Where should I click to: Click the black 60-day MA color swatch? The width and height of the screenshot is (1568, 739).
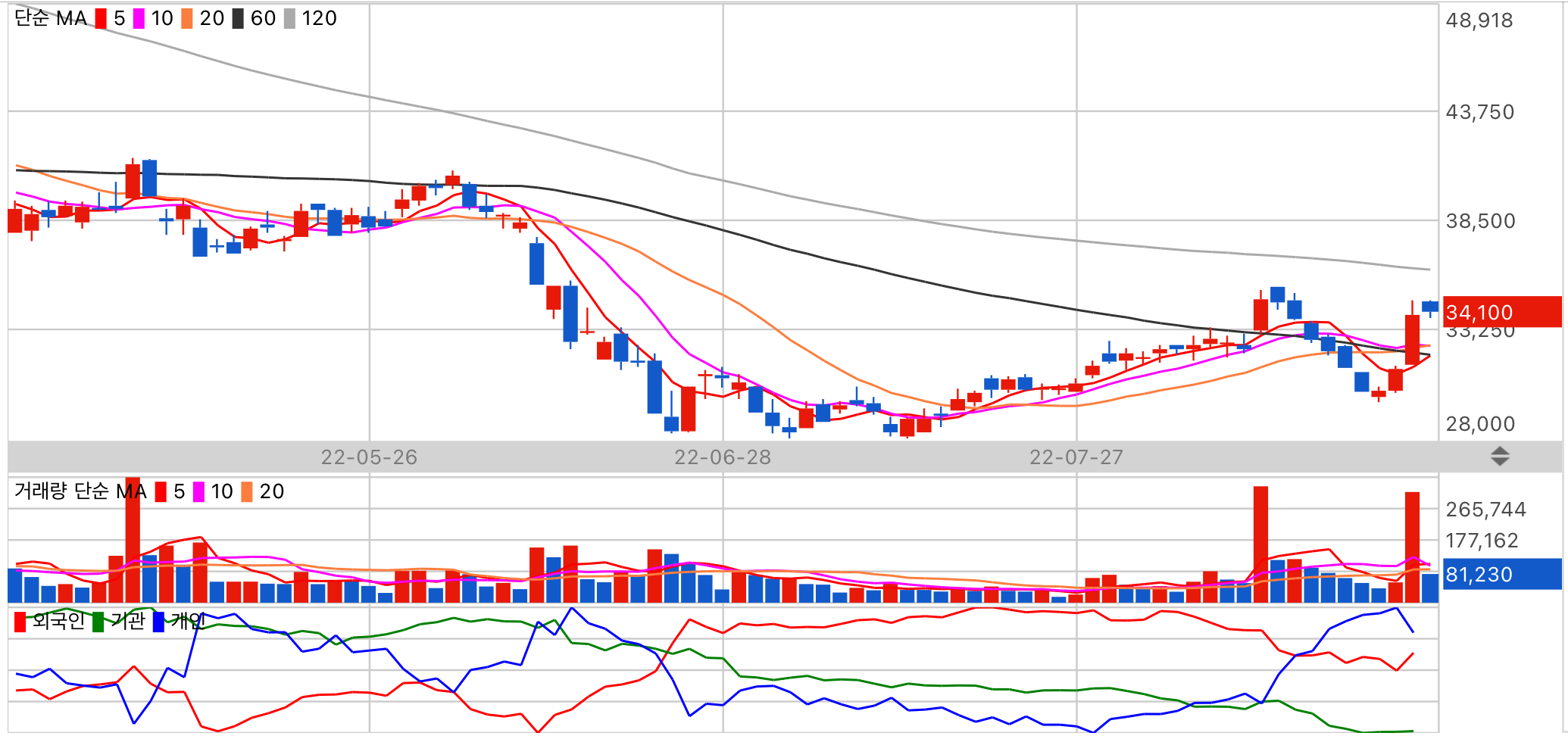pyautogui.click(x=238, y=19)
